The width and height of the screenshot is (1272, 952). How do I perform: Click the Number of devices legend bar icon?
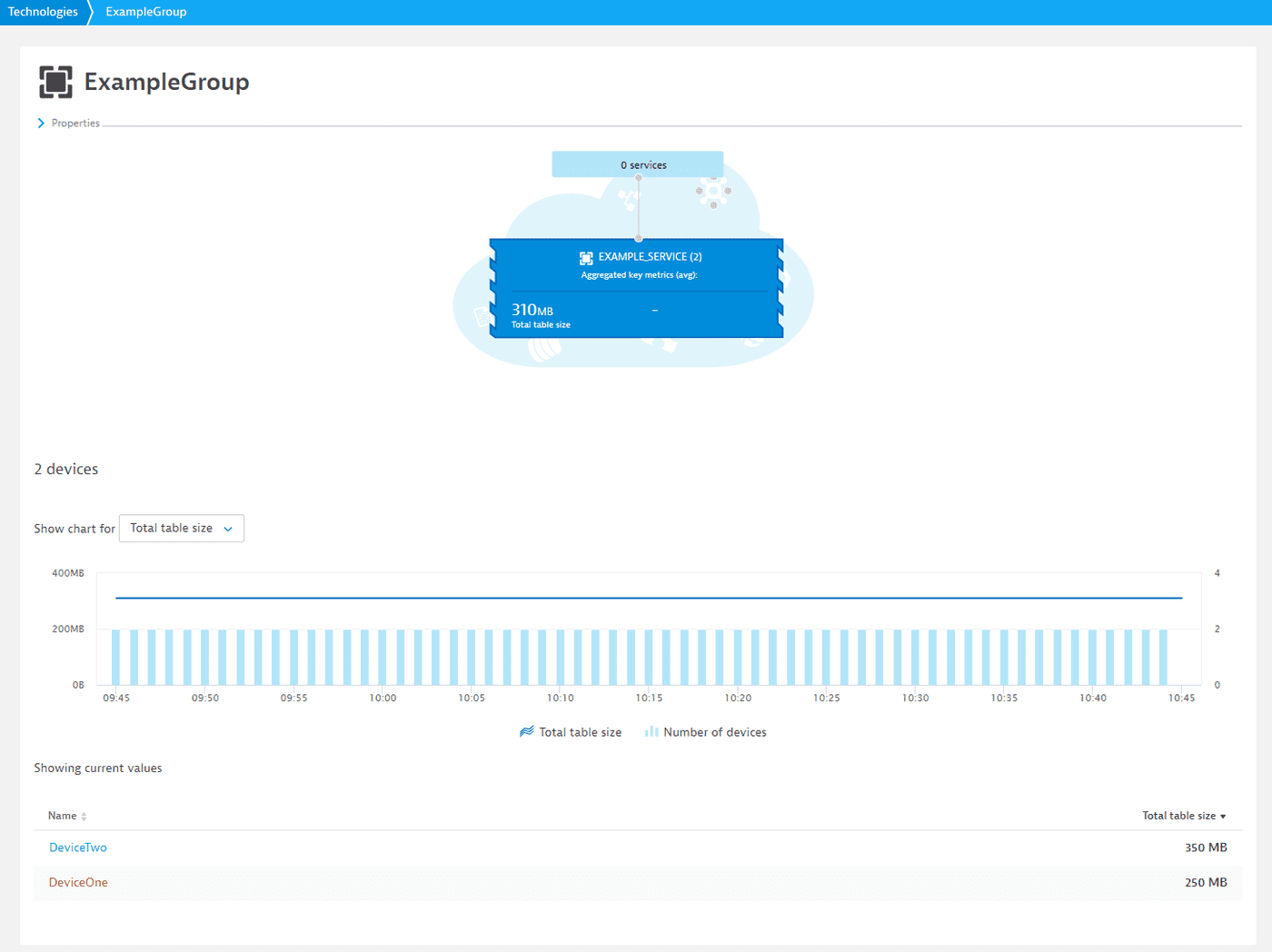651,732
